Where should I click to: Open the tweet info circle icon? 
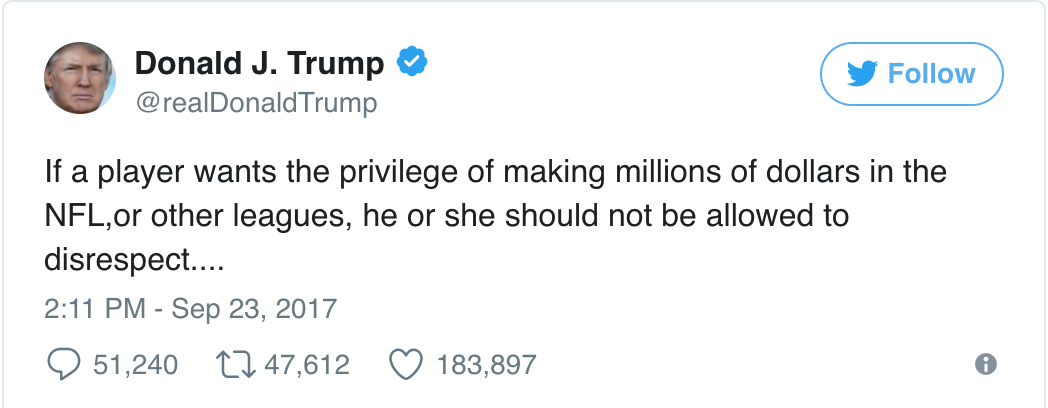pyautogui.click(x=985, y=364)
